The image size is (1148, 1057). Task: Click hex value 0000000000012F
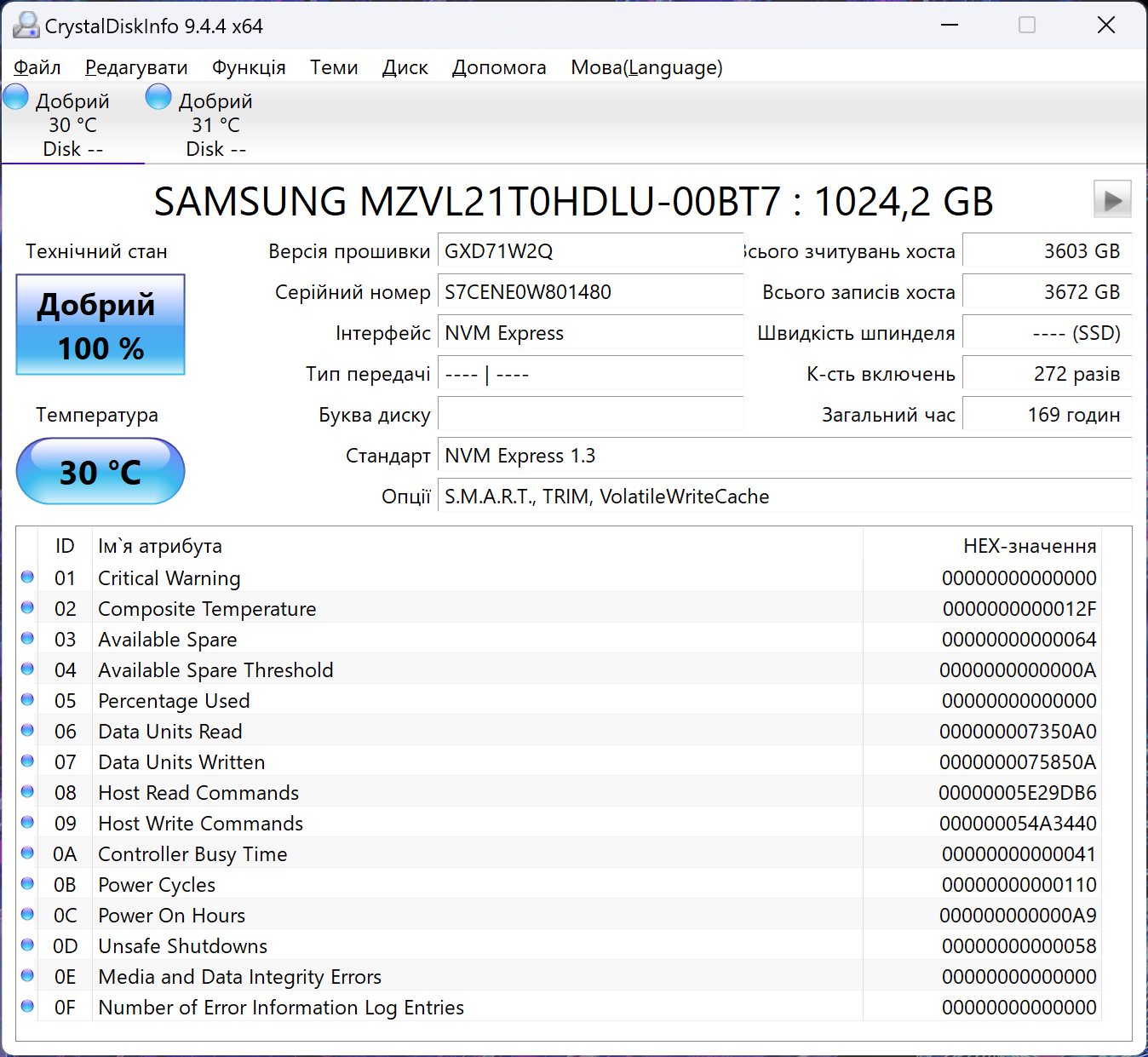(x=1019, y=609)
